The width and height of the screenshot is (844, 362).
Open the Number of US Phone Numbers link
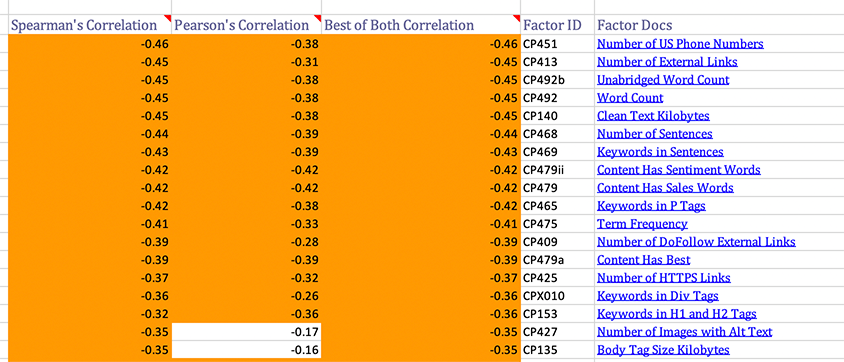(x=680, y=44)
